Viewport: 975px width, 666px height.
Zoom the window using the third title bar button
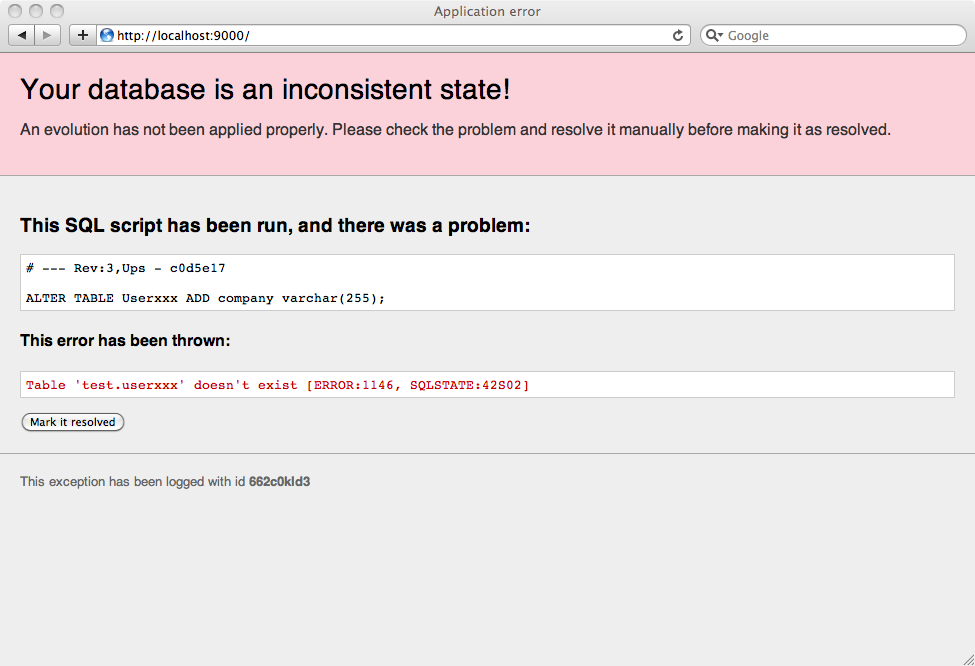coord(57,11)
